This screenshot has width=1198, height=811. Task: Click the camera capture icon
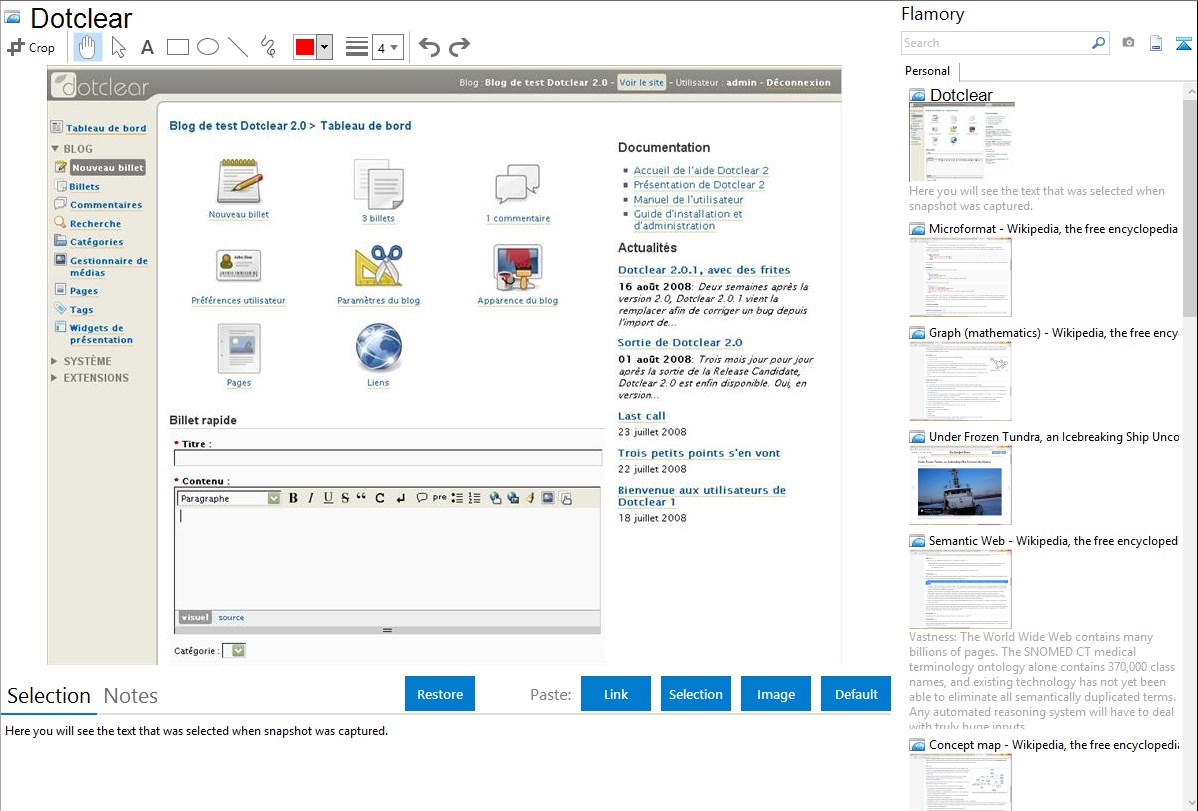click(x=1128, y=43)
